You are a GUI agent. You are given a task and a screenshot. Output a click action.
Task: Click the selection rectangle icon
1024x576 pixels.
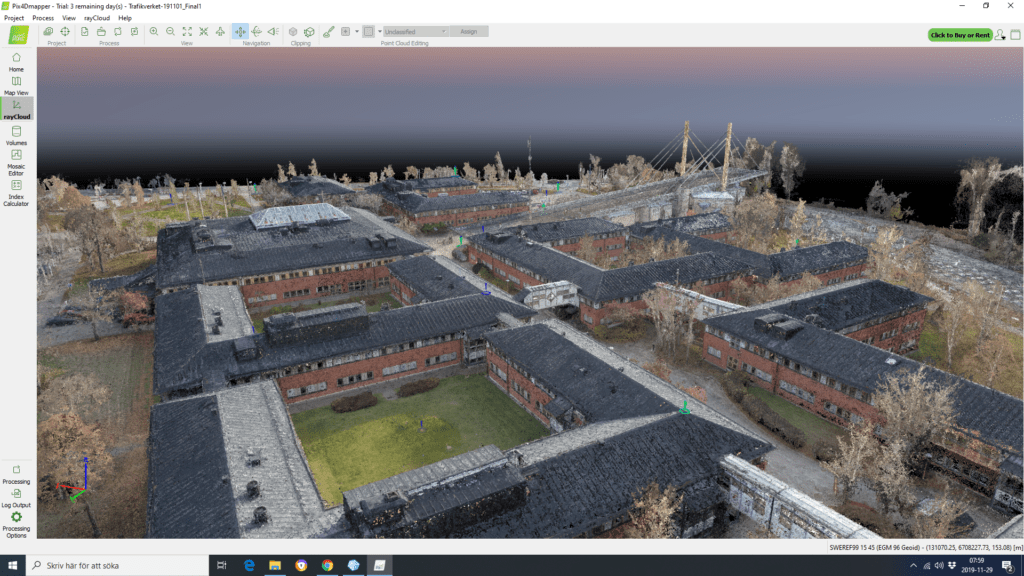(369, 31)
